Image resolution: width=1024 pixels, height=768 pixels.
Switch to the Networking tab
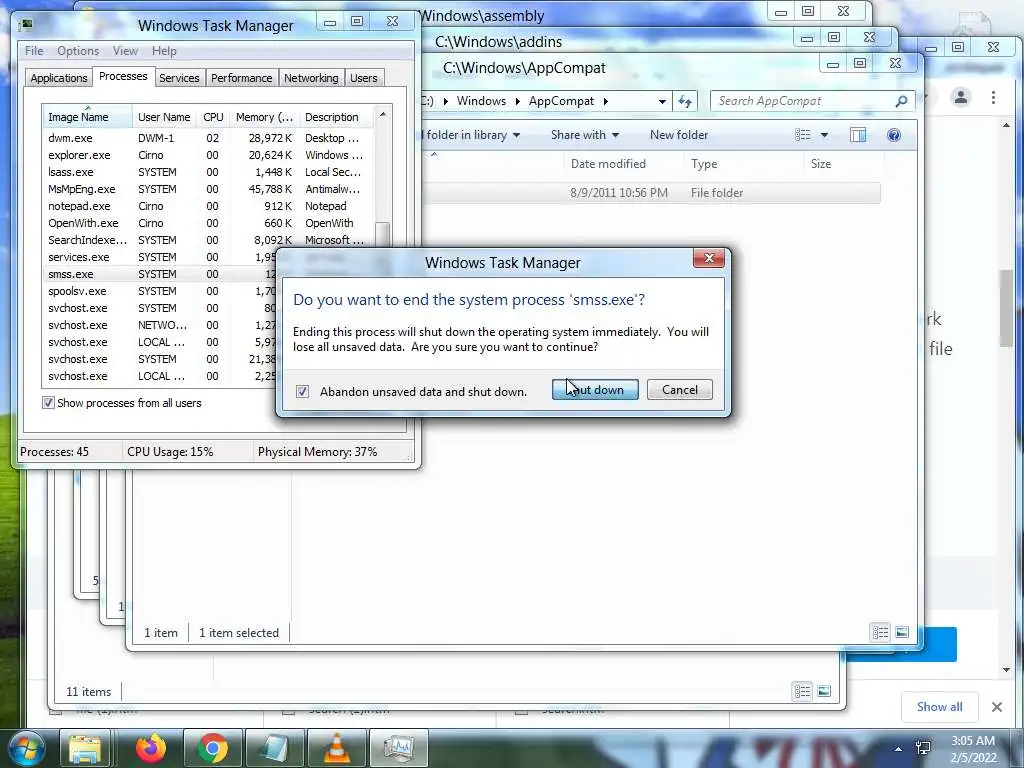tap(312, 78)
